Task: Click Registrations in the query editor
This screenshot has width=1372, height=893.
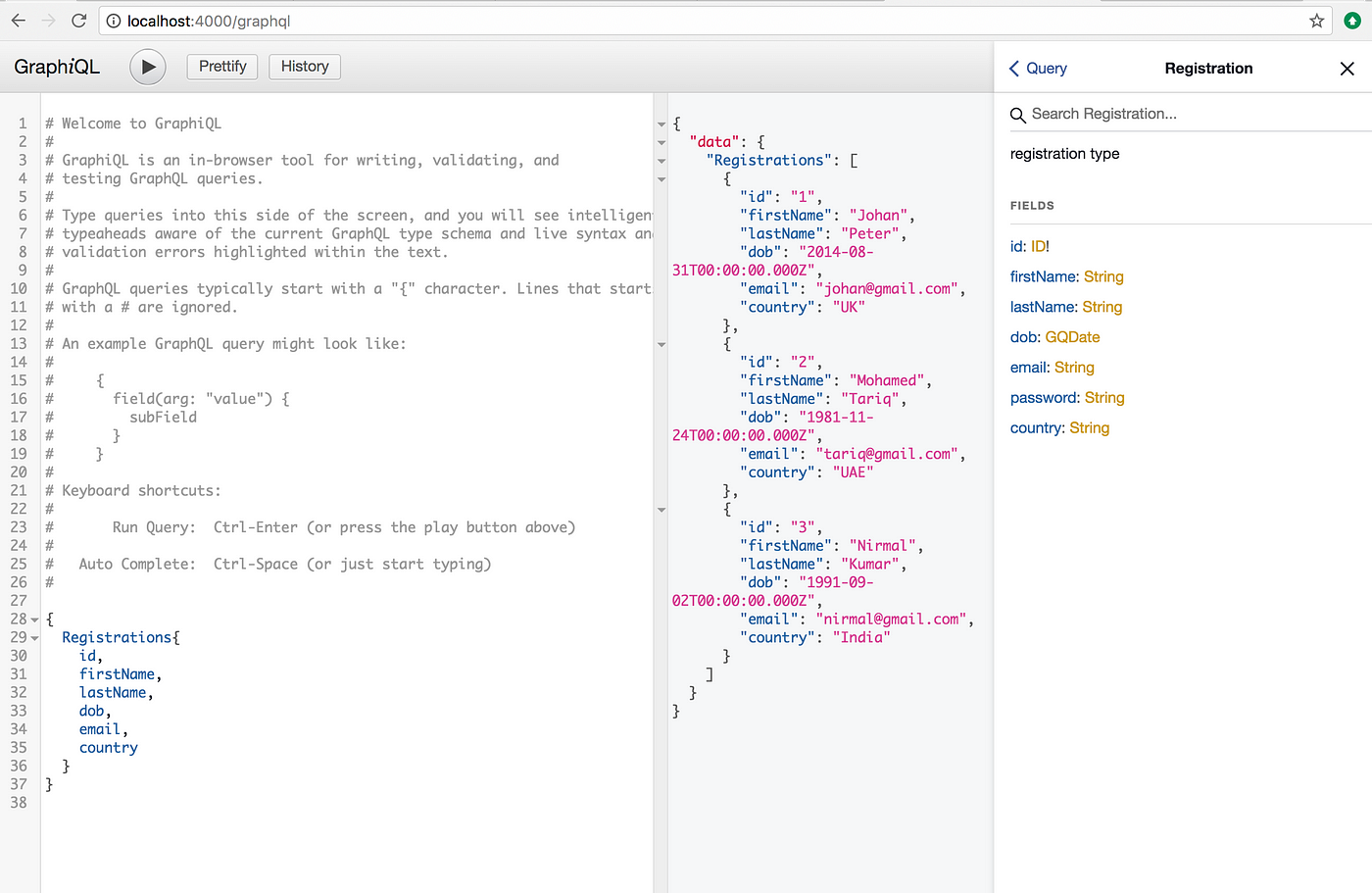Action: coord(117,637)
